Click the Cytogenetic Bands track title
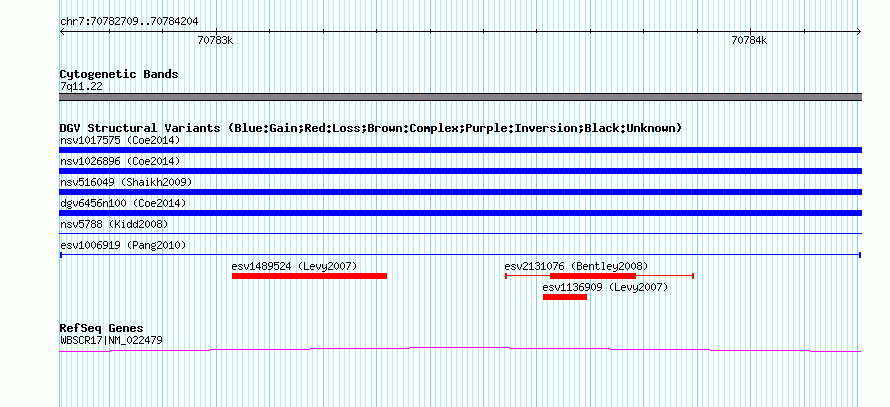890x407 pixels. tap(119, 74)
